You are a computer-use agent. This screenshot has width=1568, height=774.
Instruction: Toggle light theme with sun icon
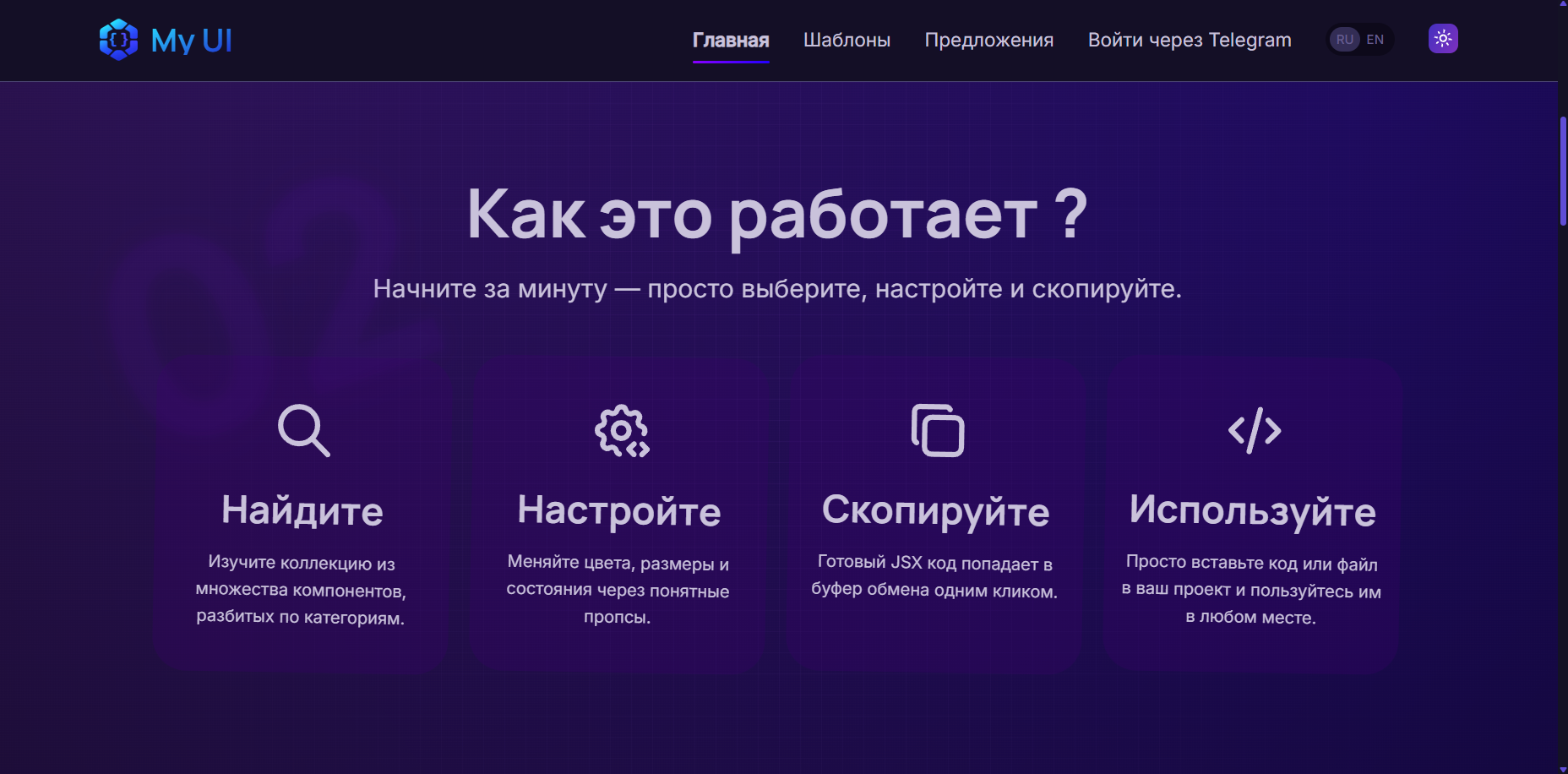coord(1443,39)
